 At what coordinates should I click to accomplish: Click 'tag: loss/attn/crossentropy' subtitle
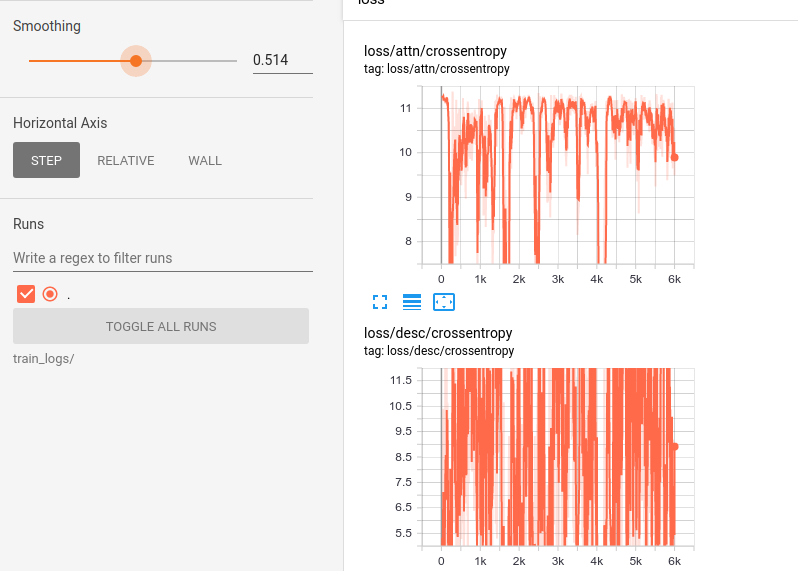(x=437, y=69)
